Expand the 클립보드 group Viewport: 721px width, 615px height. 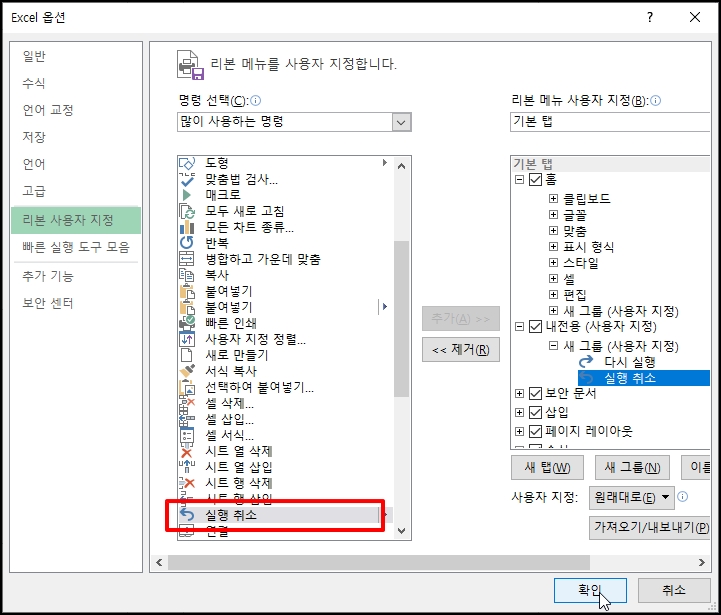554,199
